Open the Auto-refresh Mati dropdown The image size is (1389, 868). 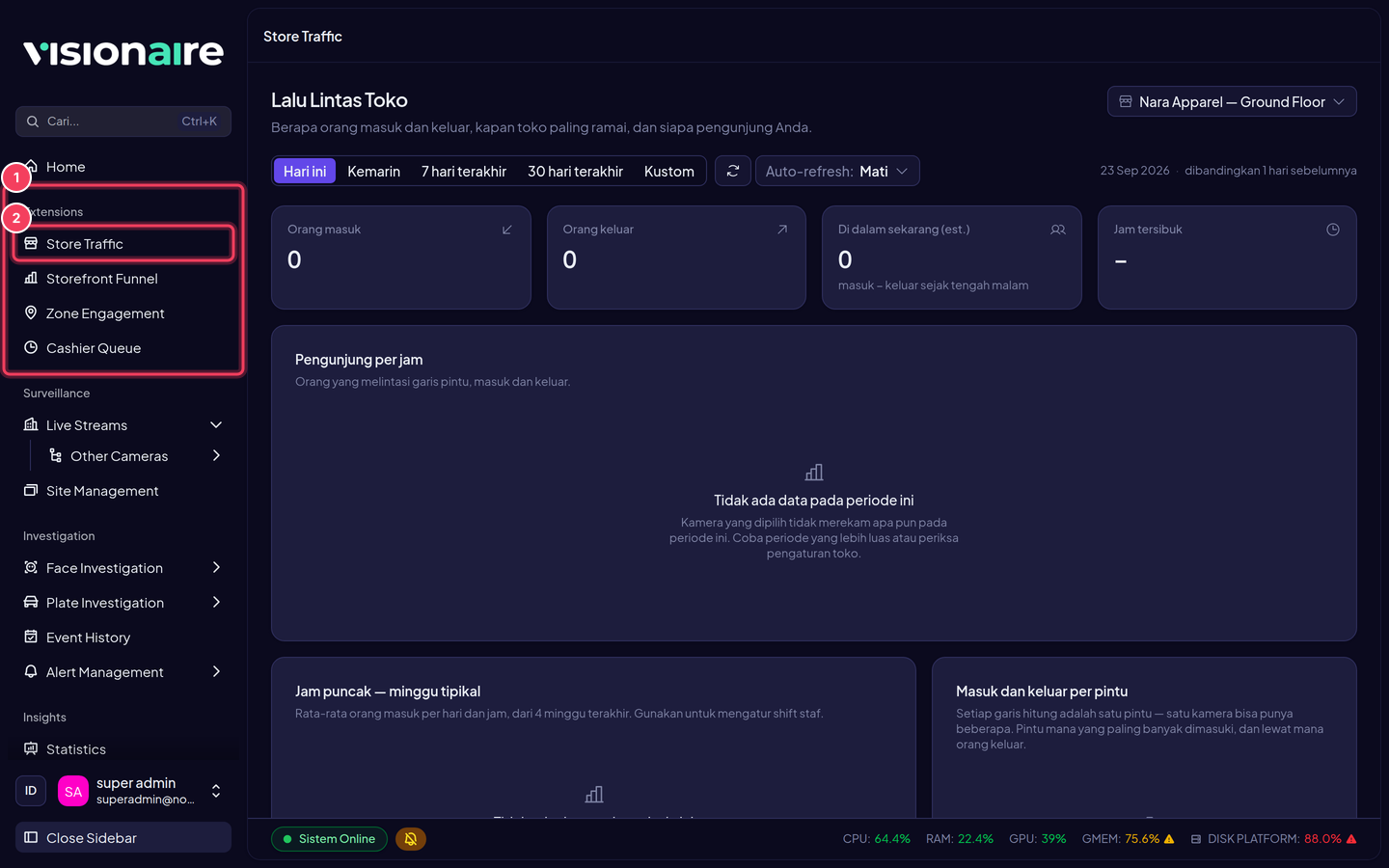click(837, 171)
